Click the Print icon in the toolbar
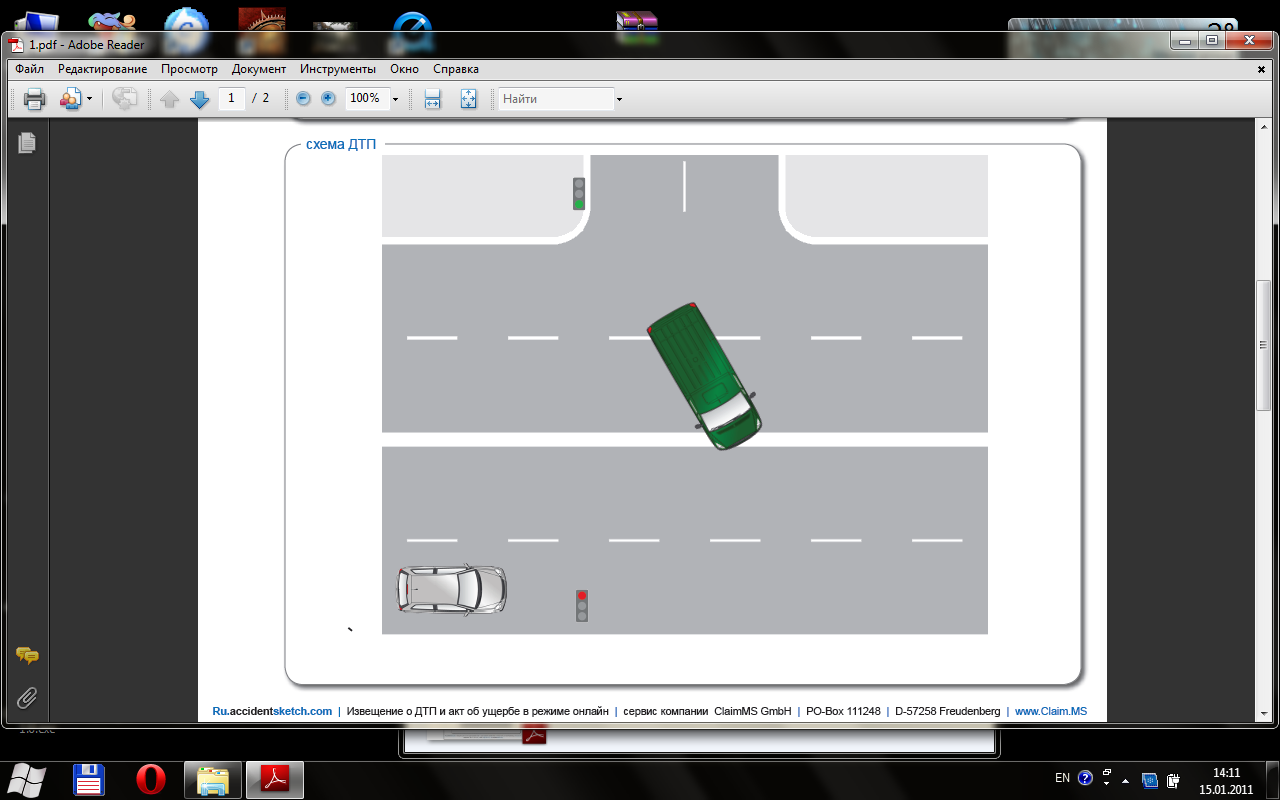 pos(35,99)
